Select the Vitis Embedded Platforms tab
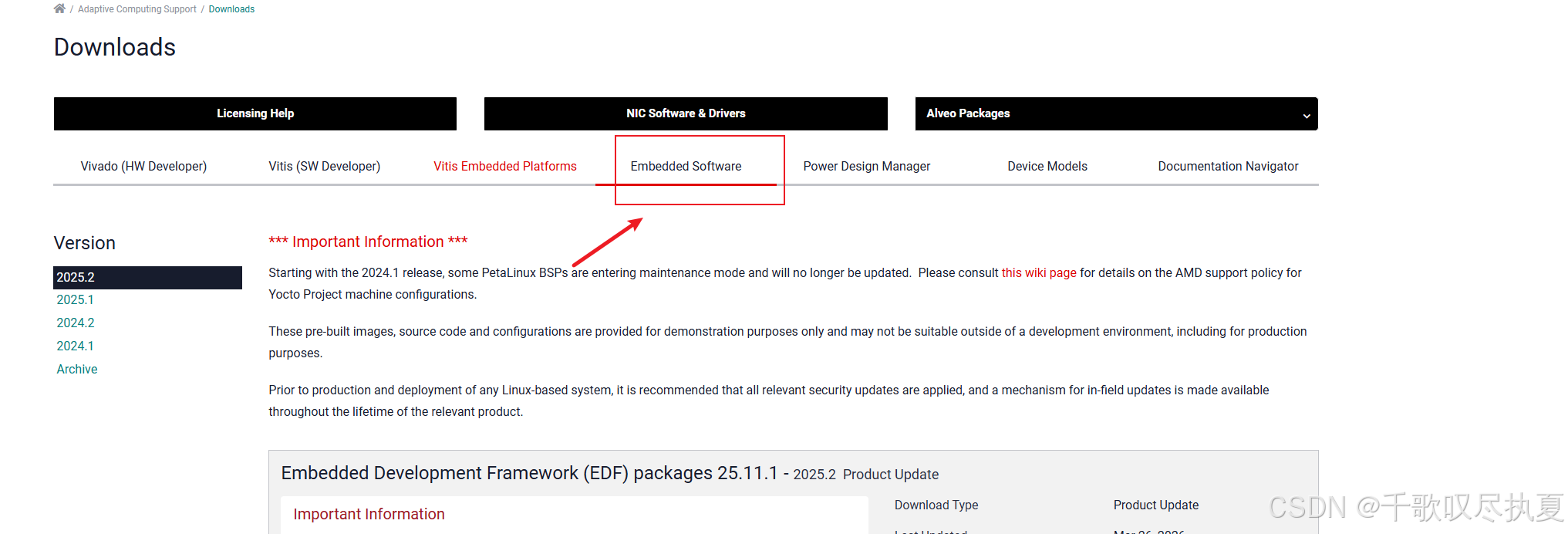Viewport: 1568px width, 534px height. pos(505,166)
